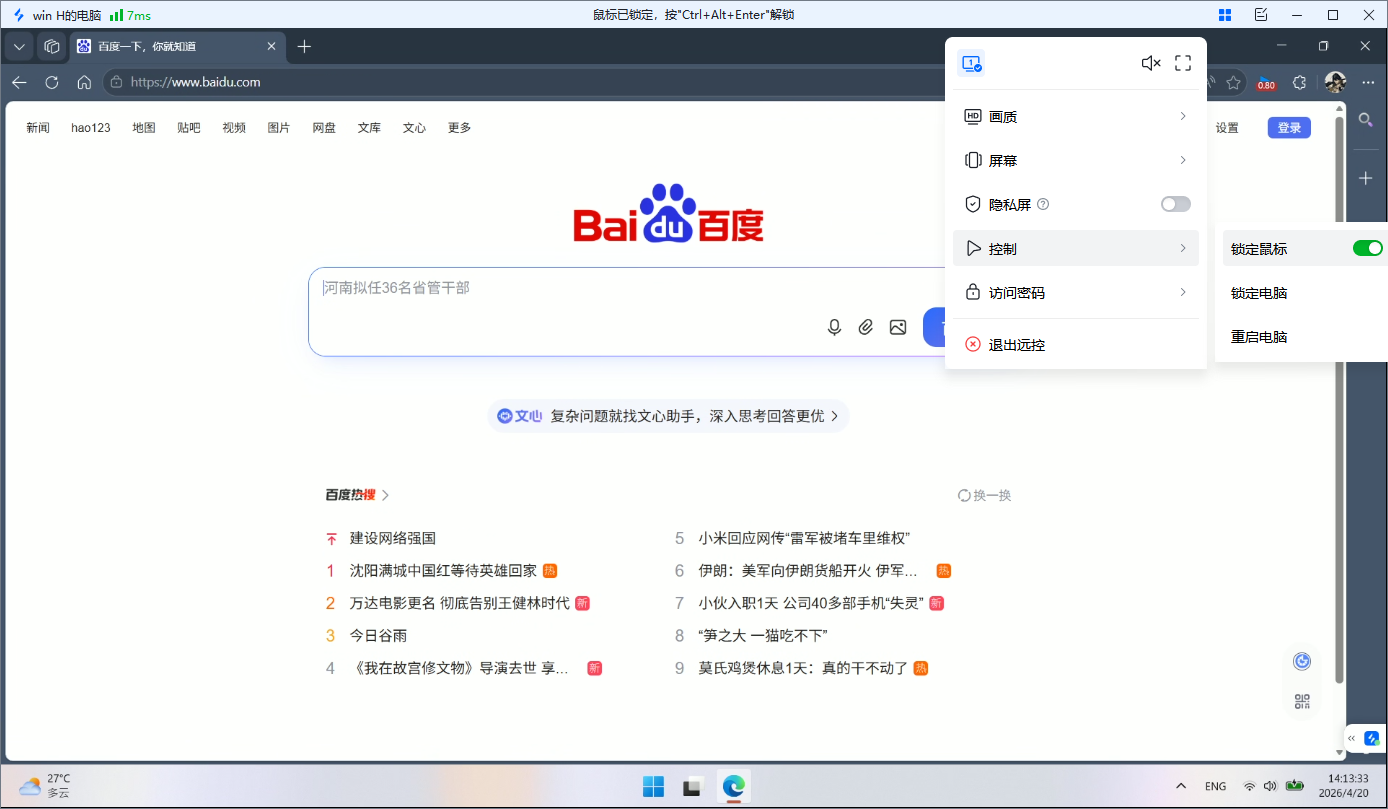Viewport: 1388px width, 809px height.
Task: Expand the 访问密码 access password submenu
Action: tap(1075, 293)
